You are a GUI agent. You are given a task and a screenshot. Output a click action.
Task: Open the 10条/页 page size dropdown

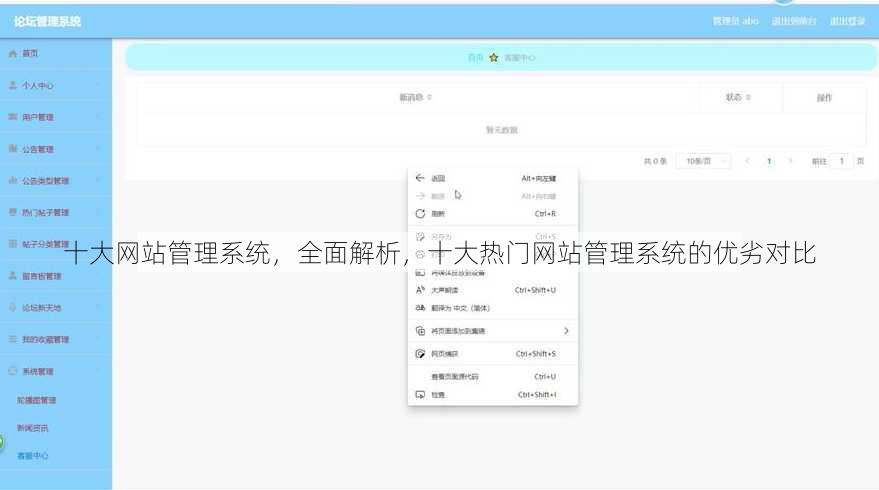coord(704,161)
